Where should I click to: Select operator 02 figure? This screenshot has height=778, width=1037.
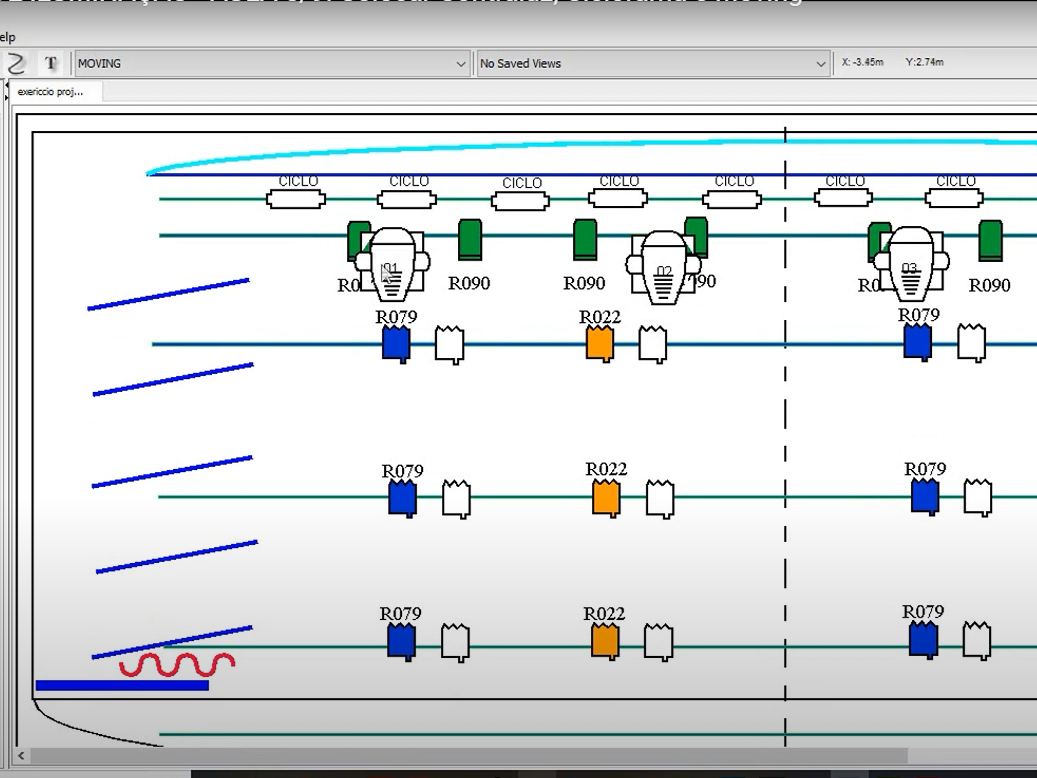coord(664,268)
